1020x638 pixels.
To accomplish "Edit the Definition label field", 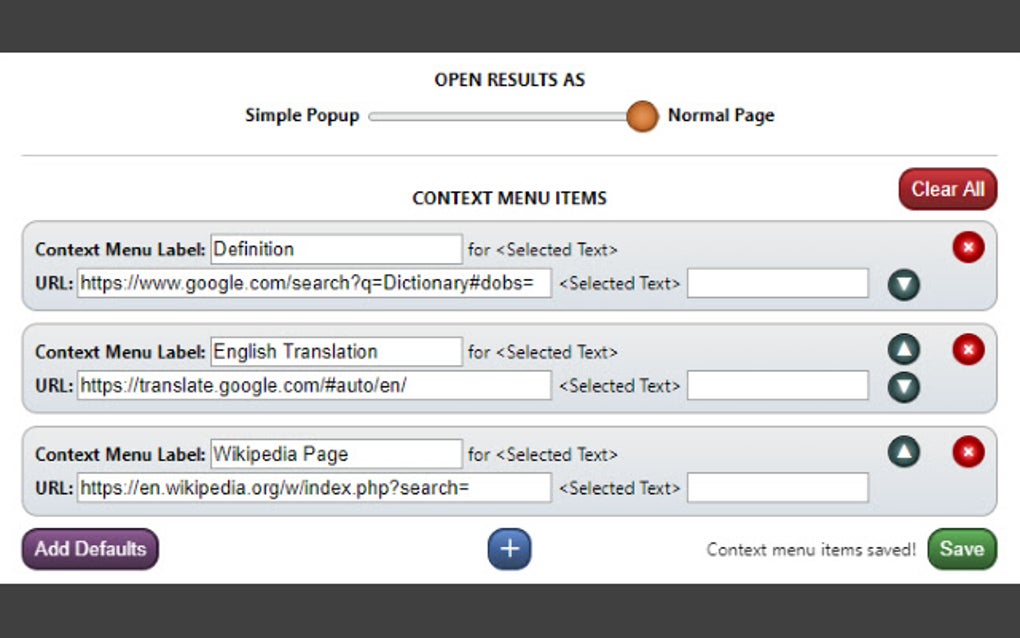I will (335, 248).
